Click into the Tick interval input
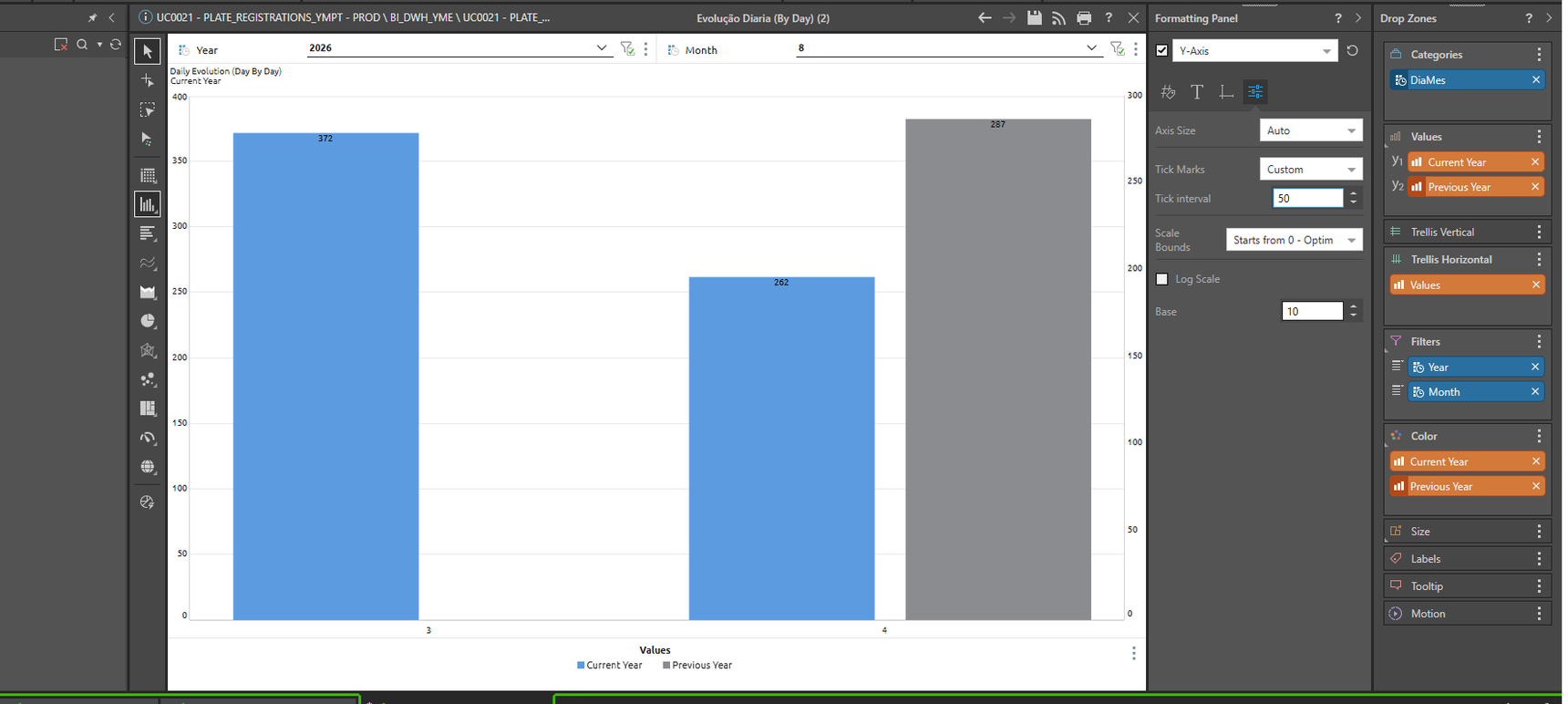1568x704 pixels. pos(1308,198)
